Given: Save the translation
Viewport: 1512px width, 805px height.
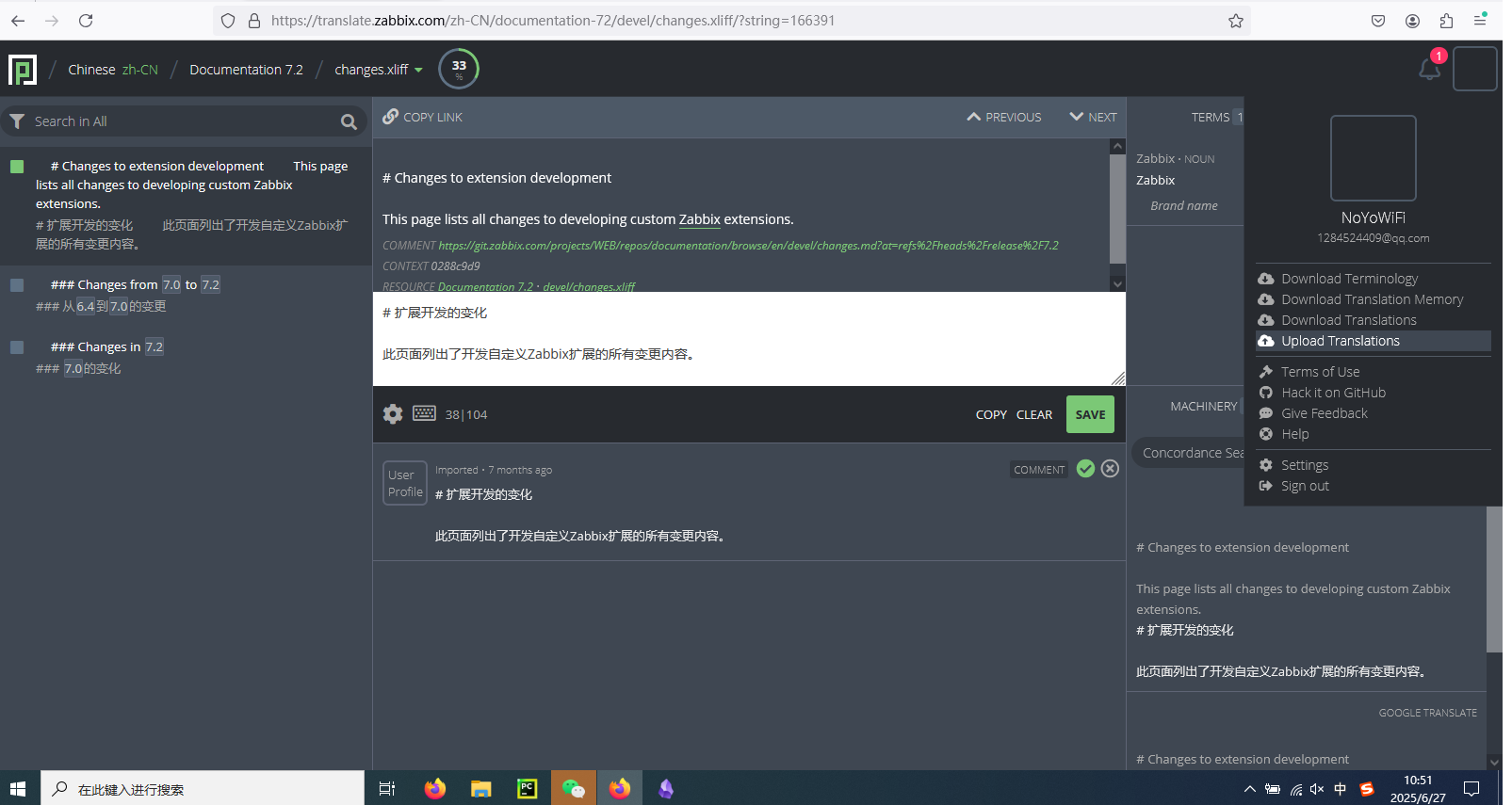Looking at the screenshot, I should click(1090, 414).
